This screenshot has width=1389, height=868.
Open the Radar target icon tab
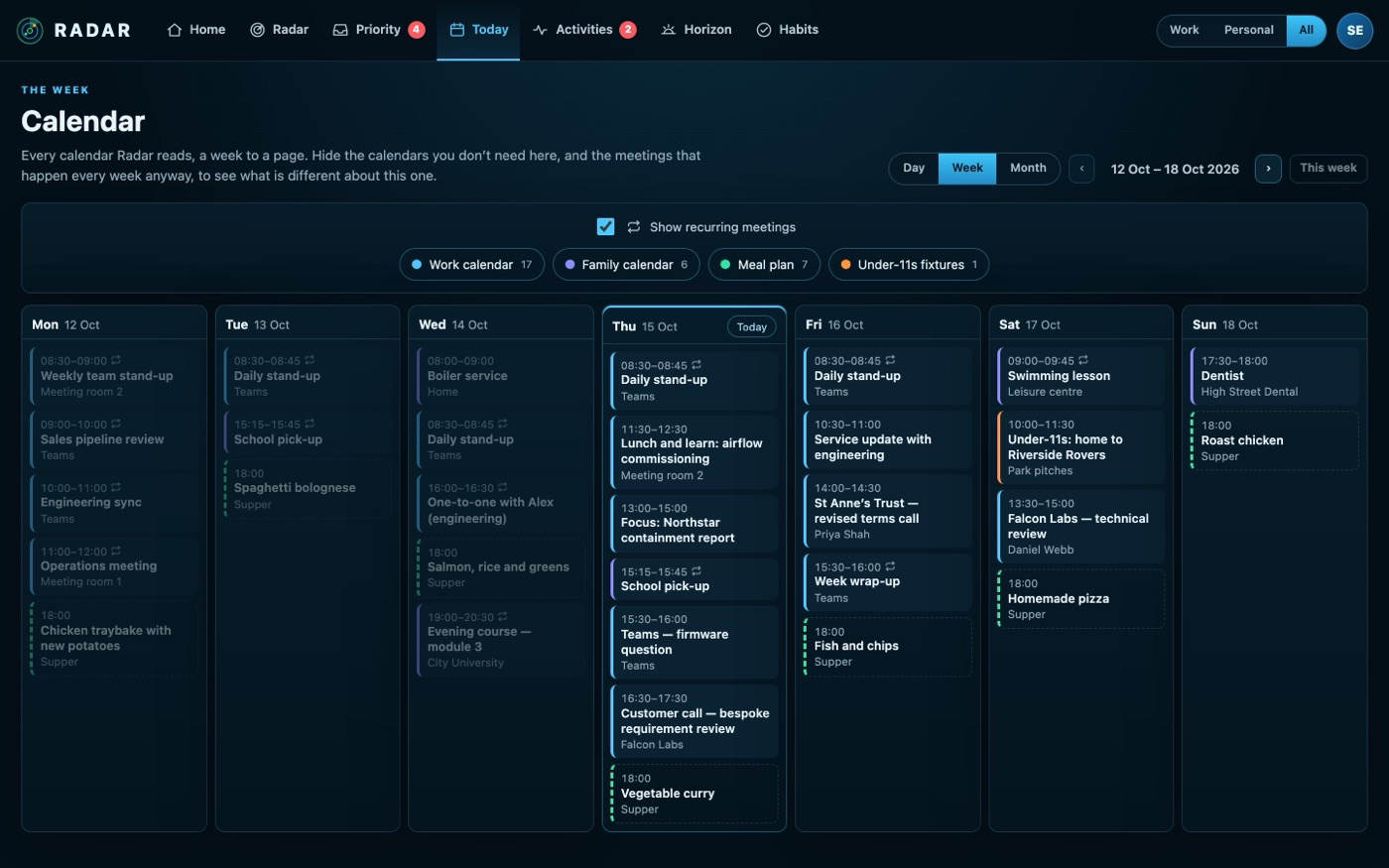[x=257, y=30]
